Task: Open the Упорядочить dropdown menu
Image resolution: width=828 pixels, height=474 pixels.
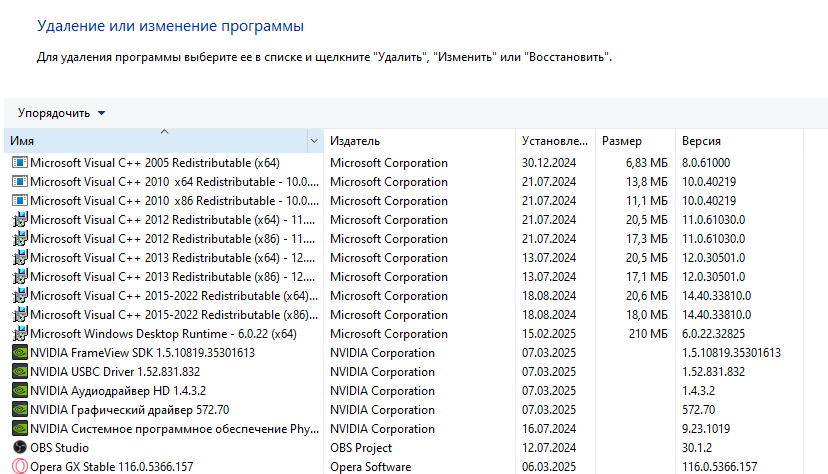Action: (x=61, y=113)
